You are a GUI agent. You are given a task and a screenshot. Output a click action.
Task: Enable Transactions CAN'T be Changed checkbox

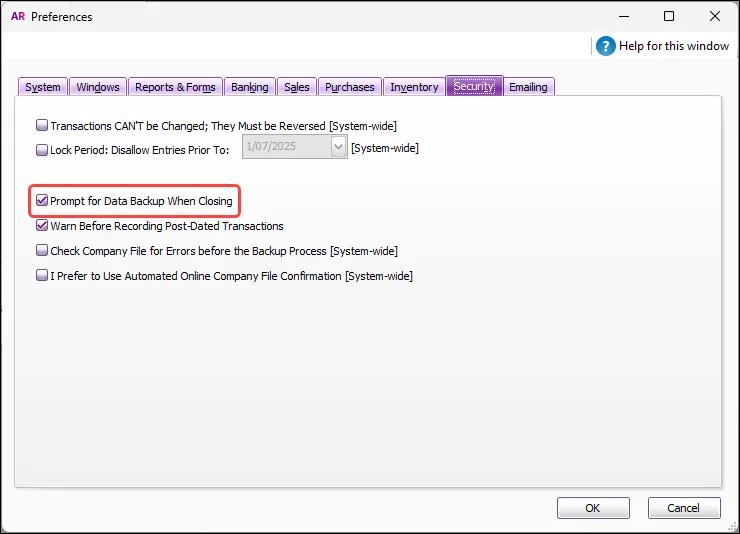(42, 125)
